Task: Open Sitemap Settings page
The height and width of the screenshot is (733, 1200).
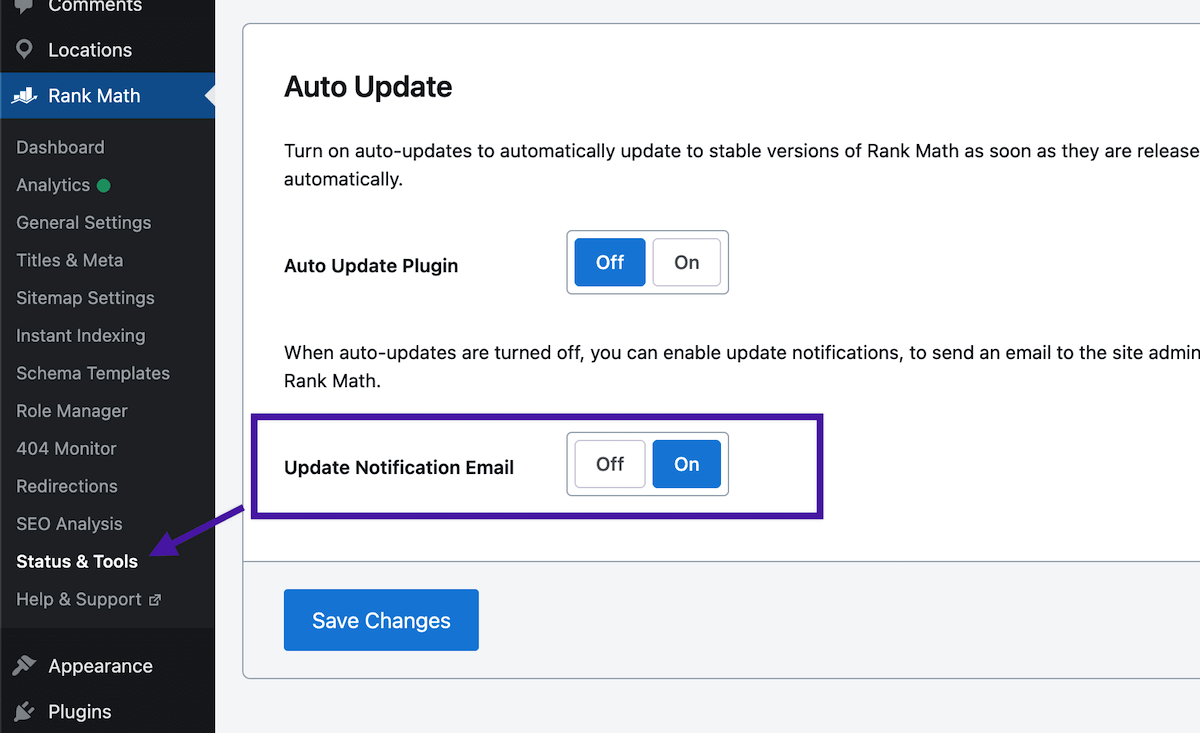Action: (x=85, y=298)
